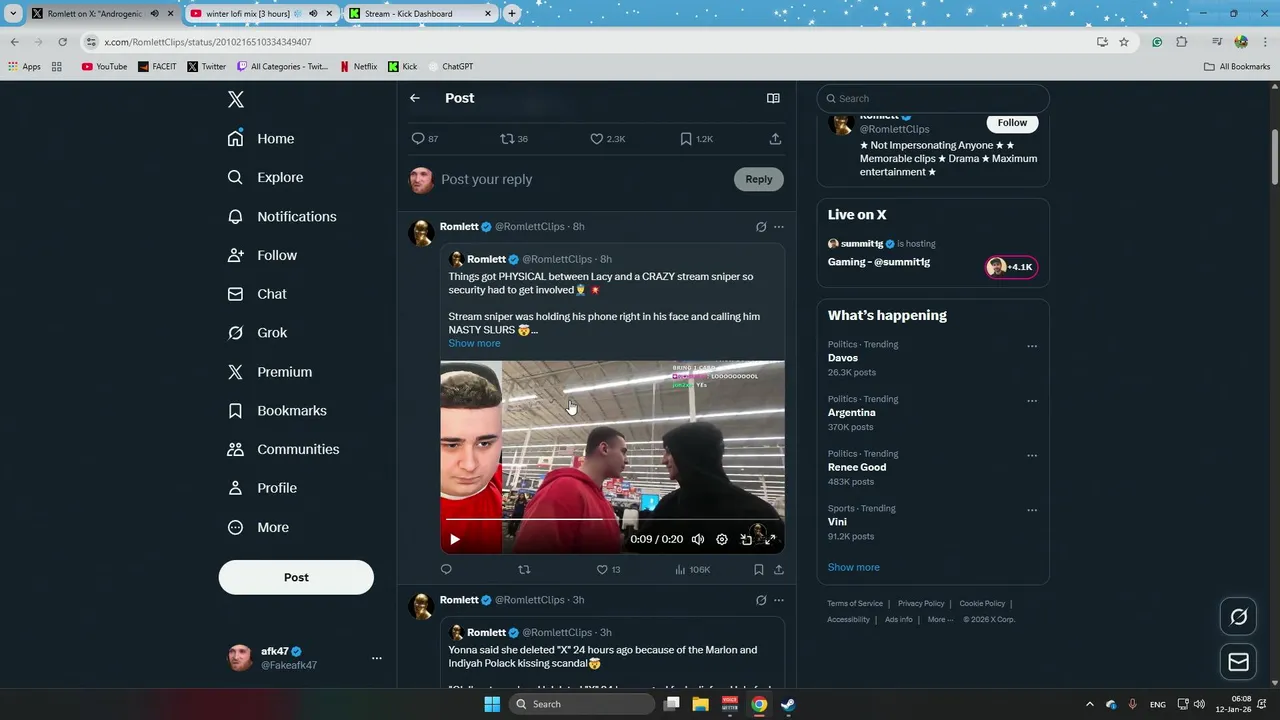Open reader view icon beside Post header
The height and width of the screenshot is (720, 1280).
pos(773,98)
